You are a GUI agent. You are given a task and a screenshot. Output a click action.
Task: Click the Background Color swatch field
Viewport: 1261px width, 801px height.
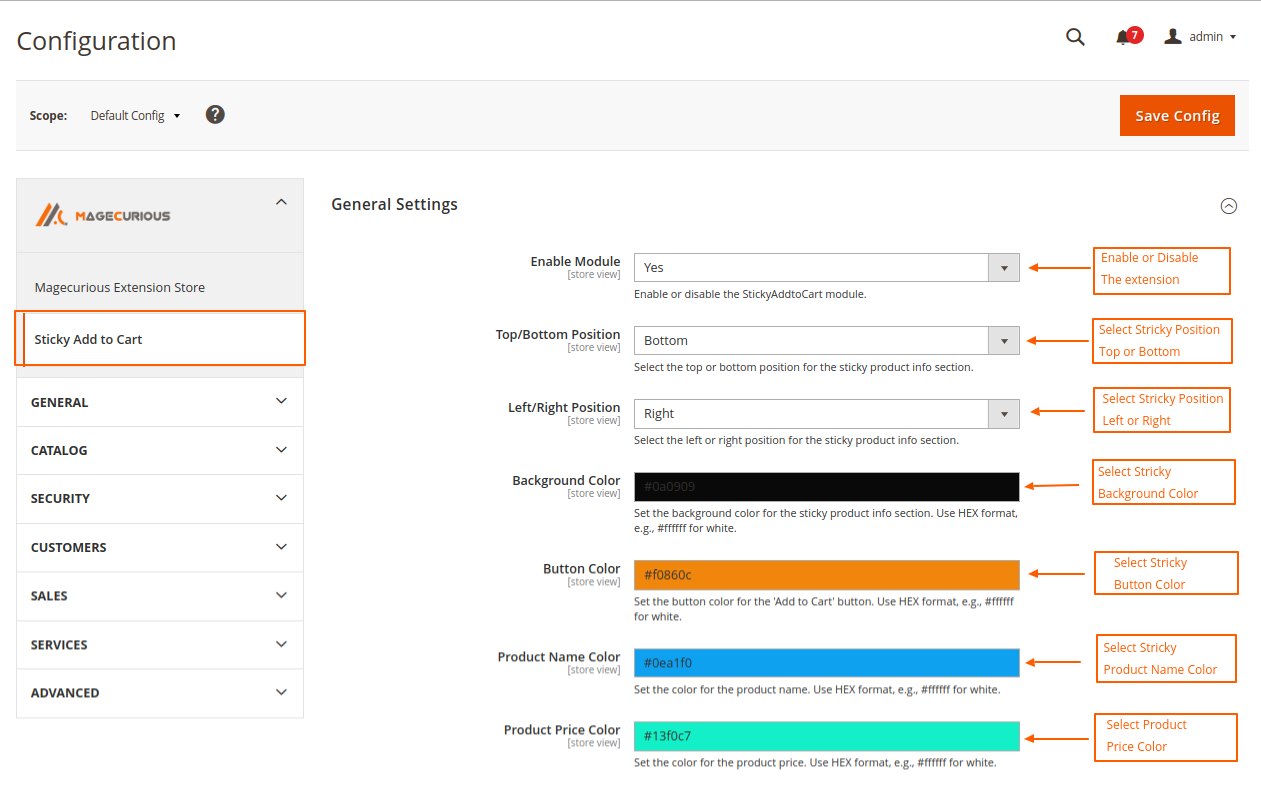coord(826,487)
